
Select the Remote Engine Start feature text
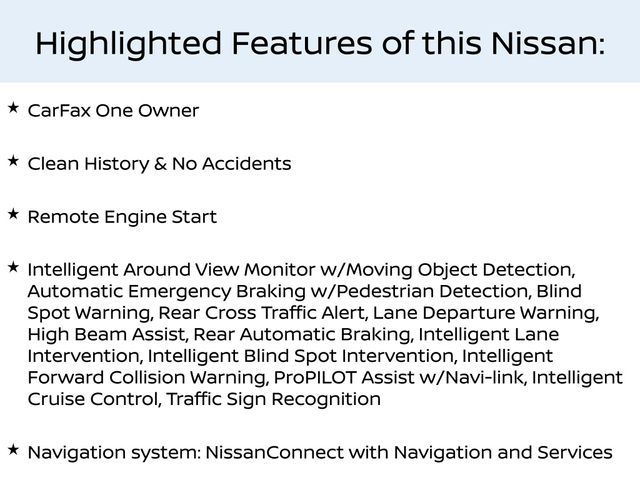click(122, 216)
